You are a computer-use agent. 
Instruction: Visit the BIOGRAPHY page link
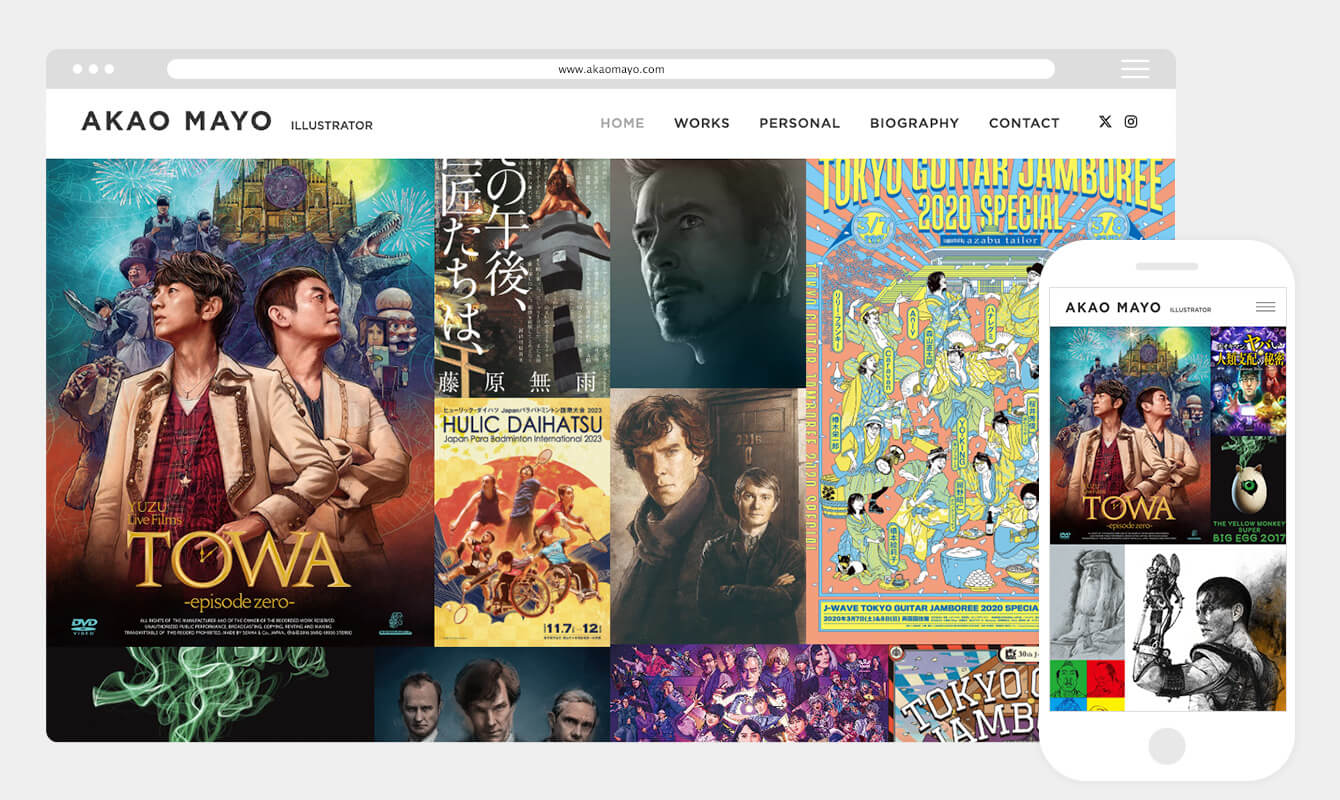pos(914,123)
